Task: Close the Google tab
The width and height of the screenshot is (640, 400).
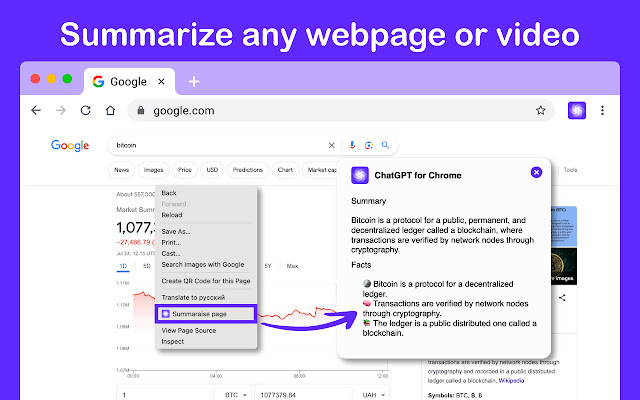Action: click(161, 82)
